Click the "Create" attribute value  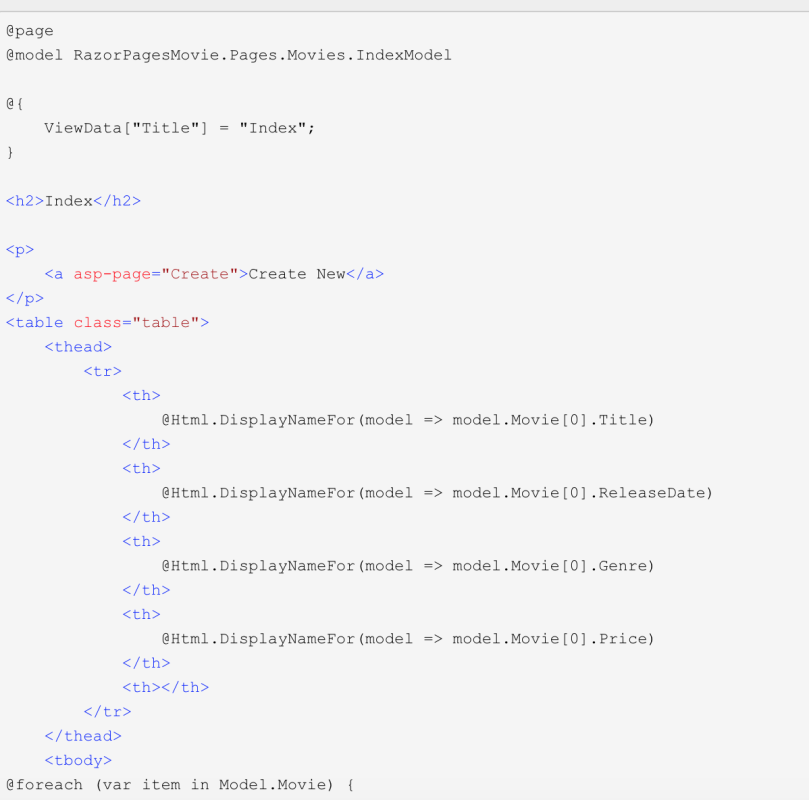tap(200, 274)
